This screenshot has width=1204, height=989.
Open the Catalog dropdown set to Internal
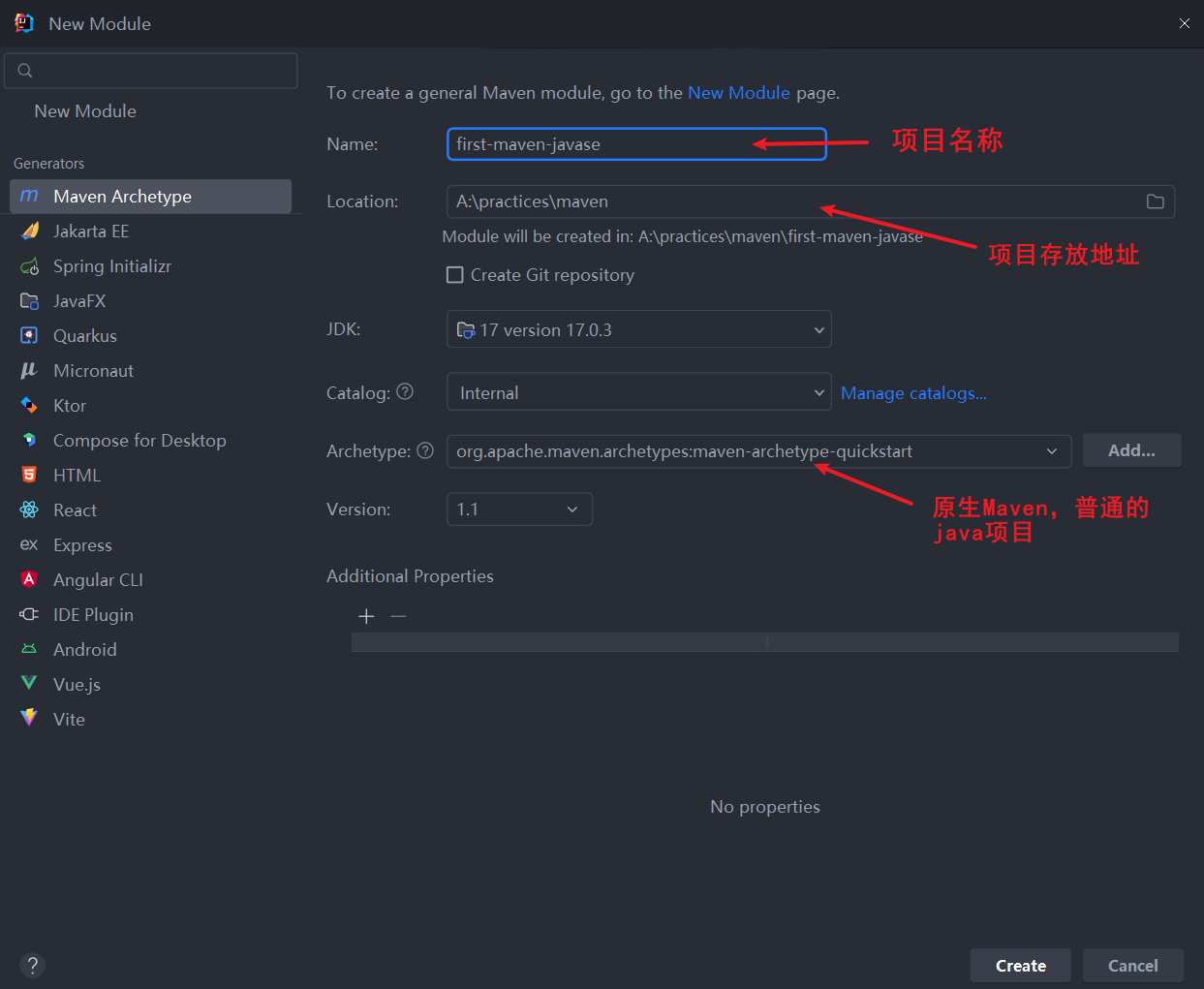click(638, 392)
